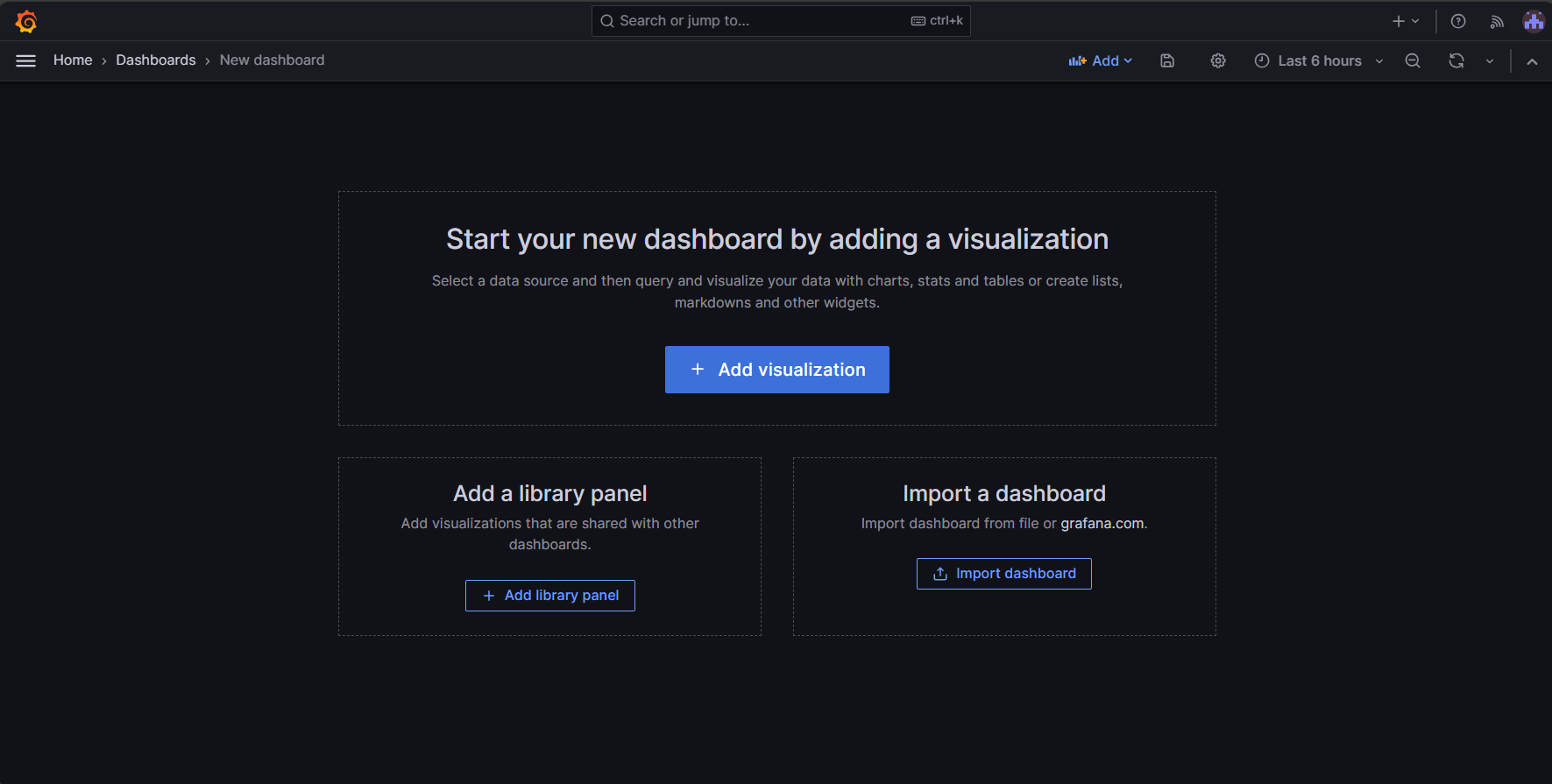Screen dimensions: 1552x784
Task: Expand the Add panel dropdown
Action: [x=1101, y=60]
